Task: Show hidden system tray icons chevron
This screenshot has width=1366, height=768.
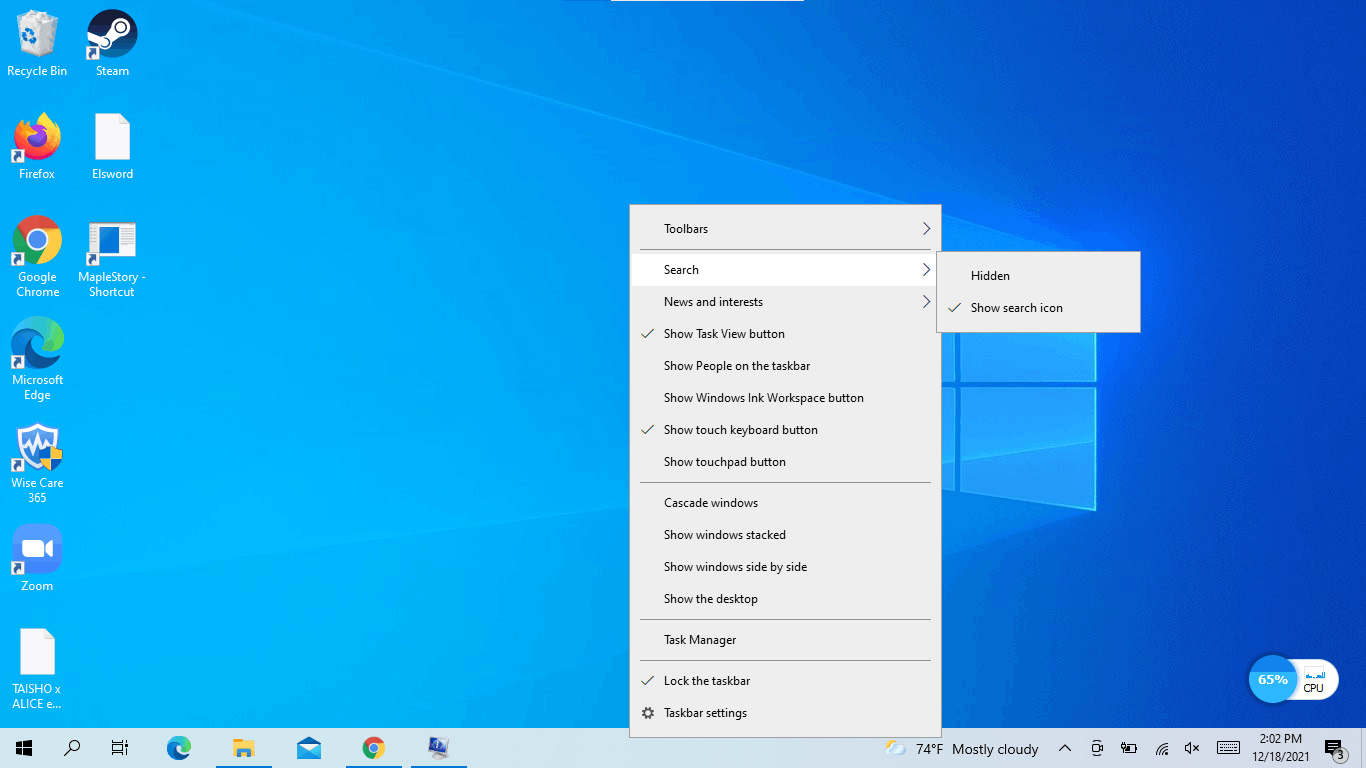Action: click(1065, 748)
